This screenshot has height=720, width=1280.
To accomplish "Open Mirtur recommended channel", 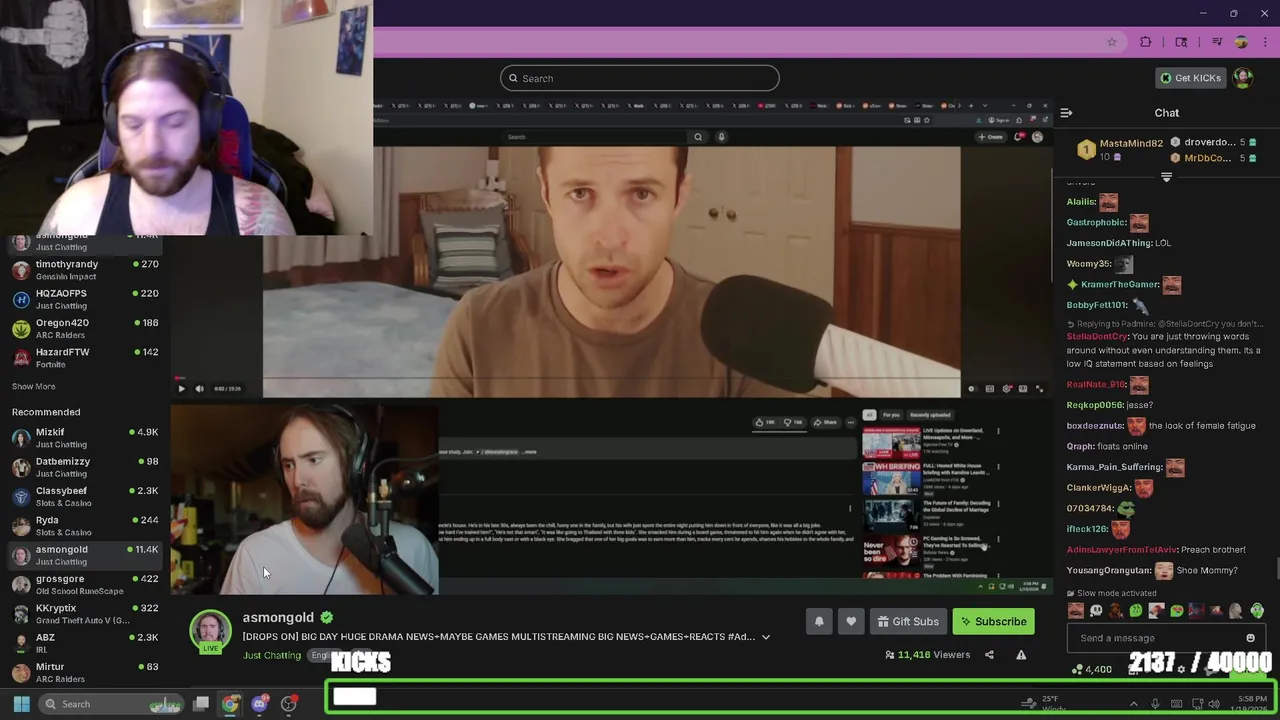I will point(85,672).
